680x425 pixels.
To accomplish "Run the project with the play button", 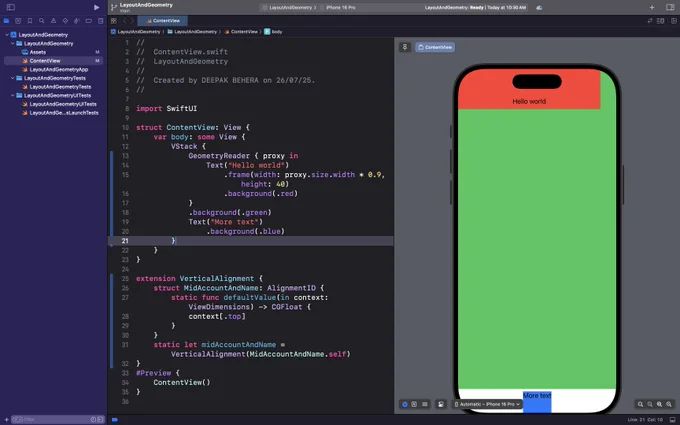I will pyautogui.click(x=96, y=7).
